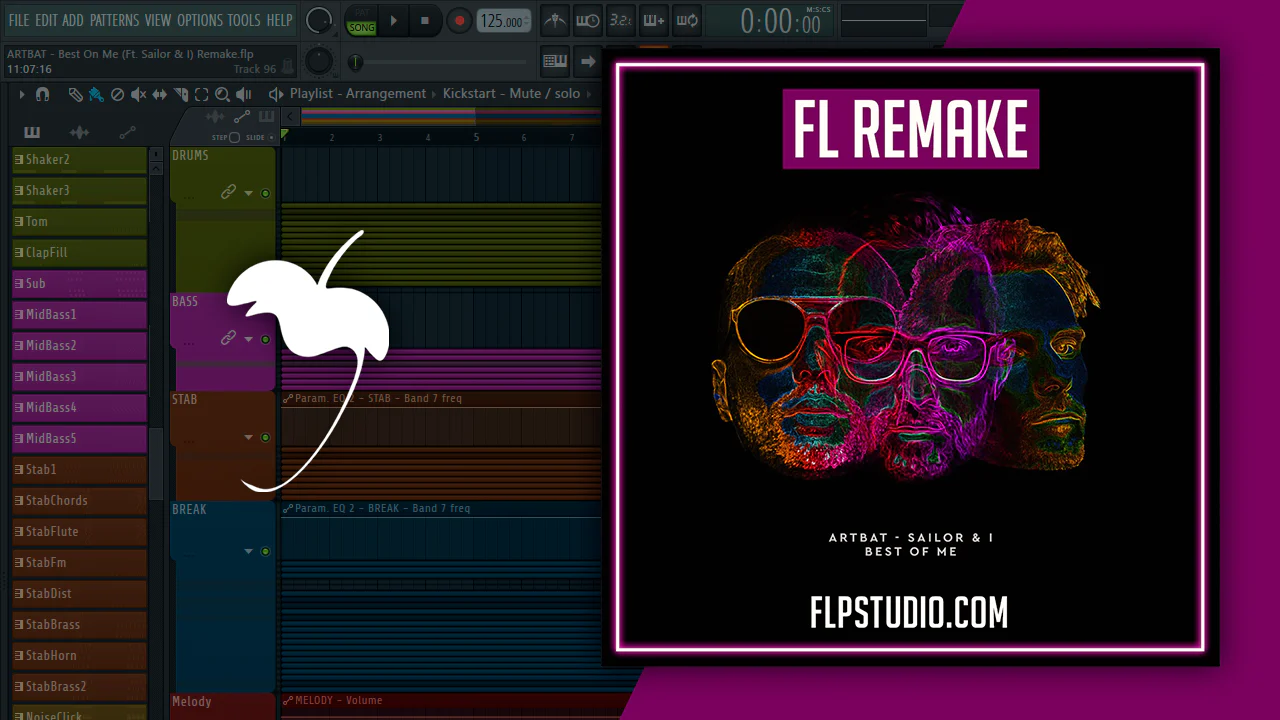Open the DRUMS track dropdown arrow
The width and height of the screenshot is (1280, 720).
(x=249, y=193)
